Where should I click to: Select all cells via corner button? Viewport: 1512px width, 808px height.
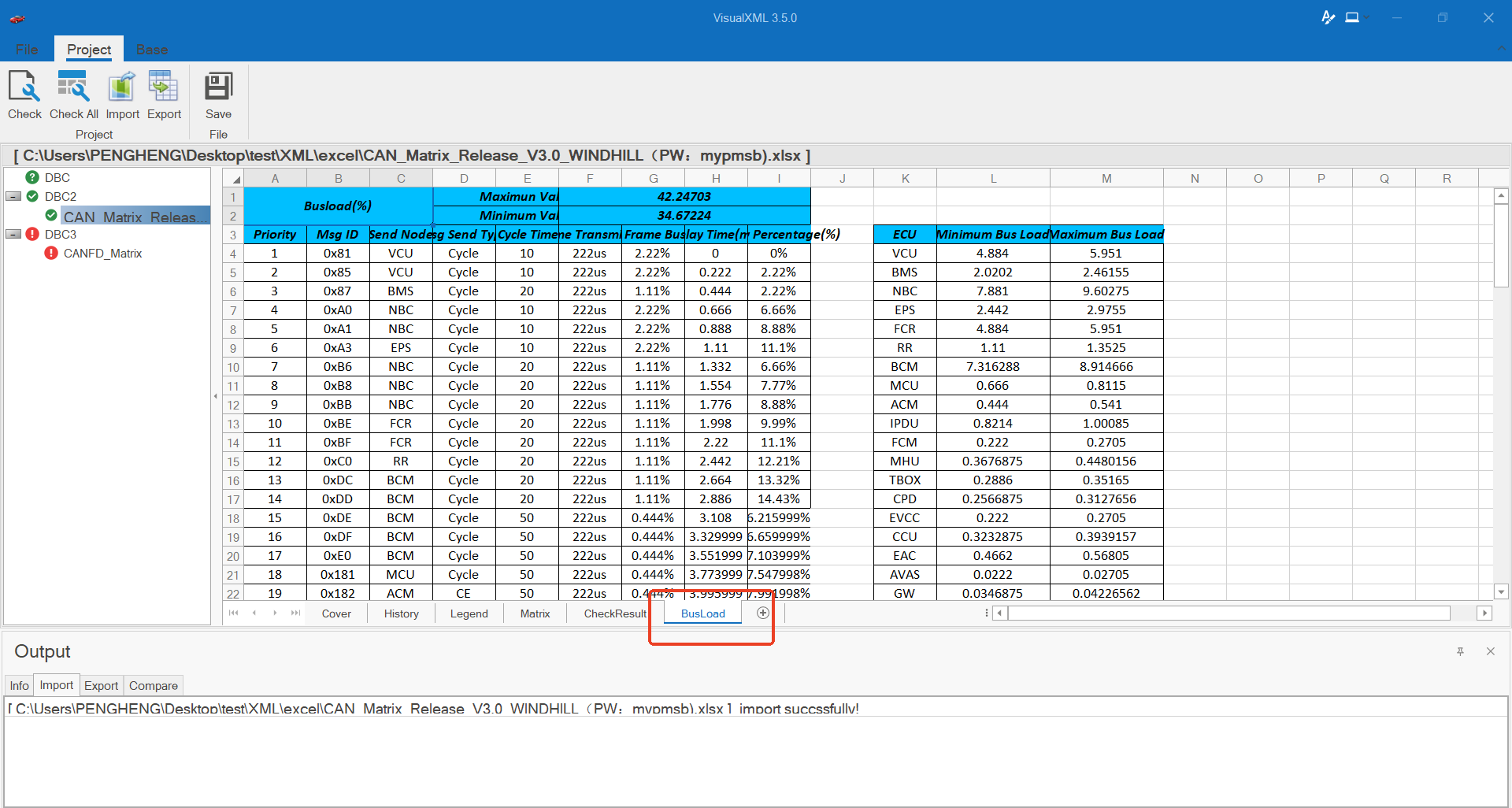[233, 178]
